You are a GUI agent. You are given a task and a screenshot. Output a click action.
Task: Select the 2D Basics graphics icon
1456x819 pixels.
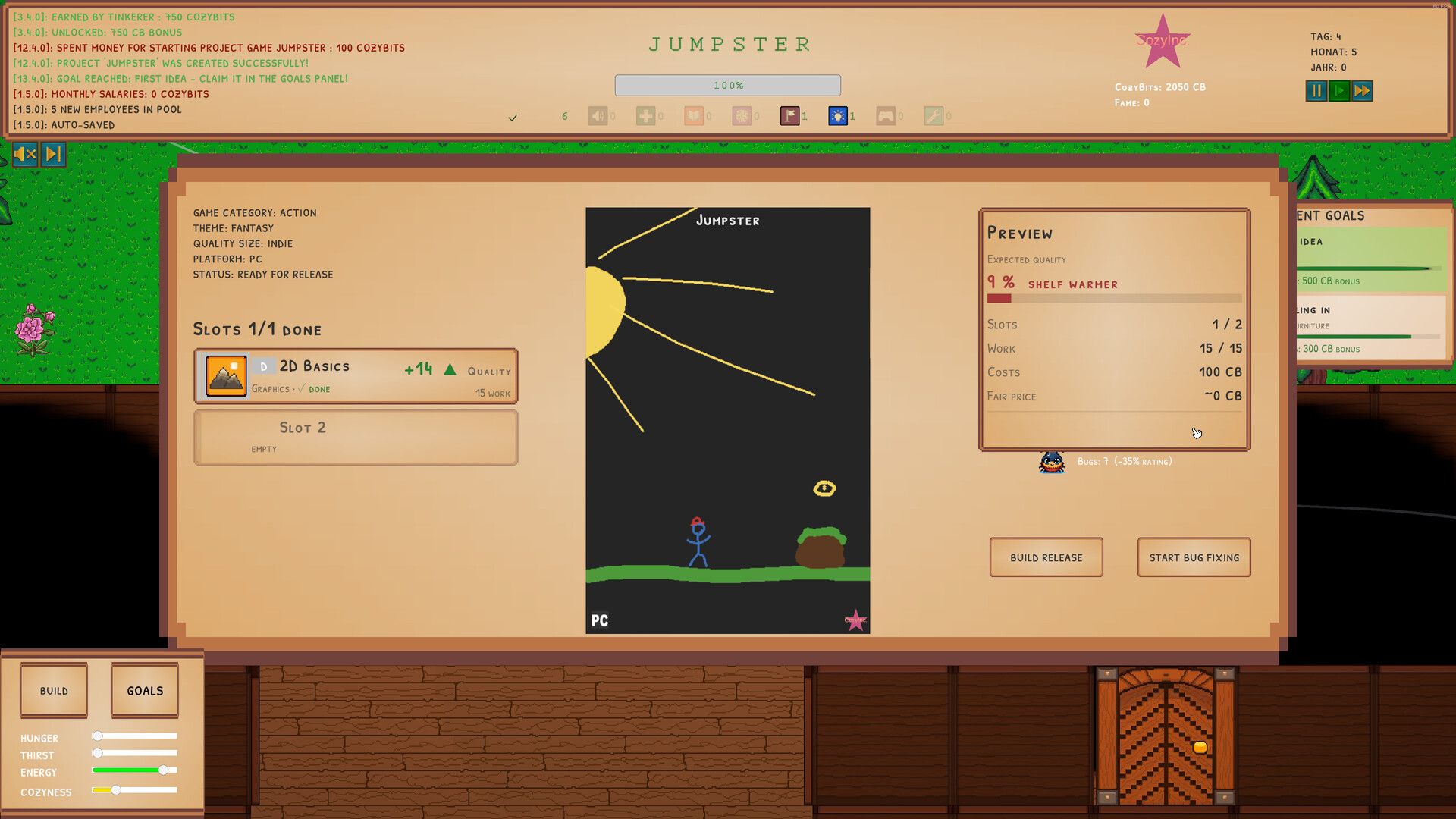tap(226, 376)
